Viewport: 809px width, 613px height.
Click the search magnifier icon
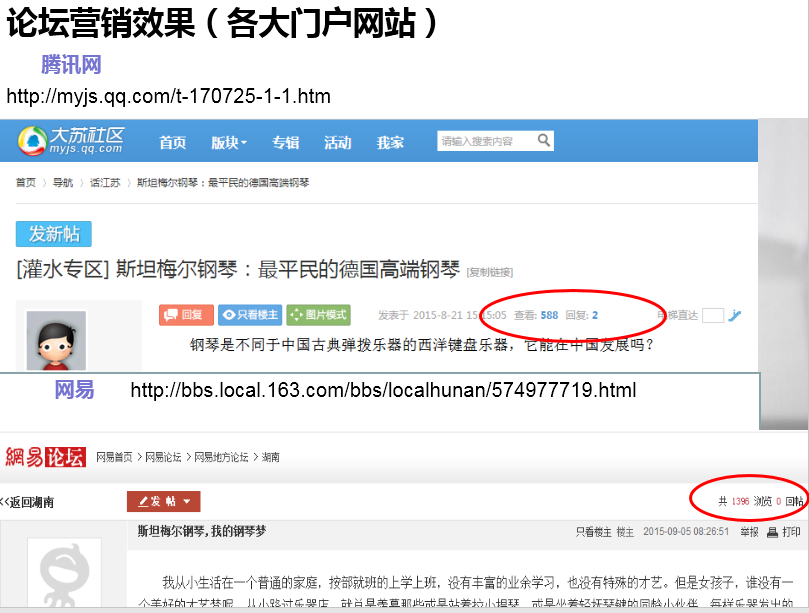click(543, 140)
